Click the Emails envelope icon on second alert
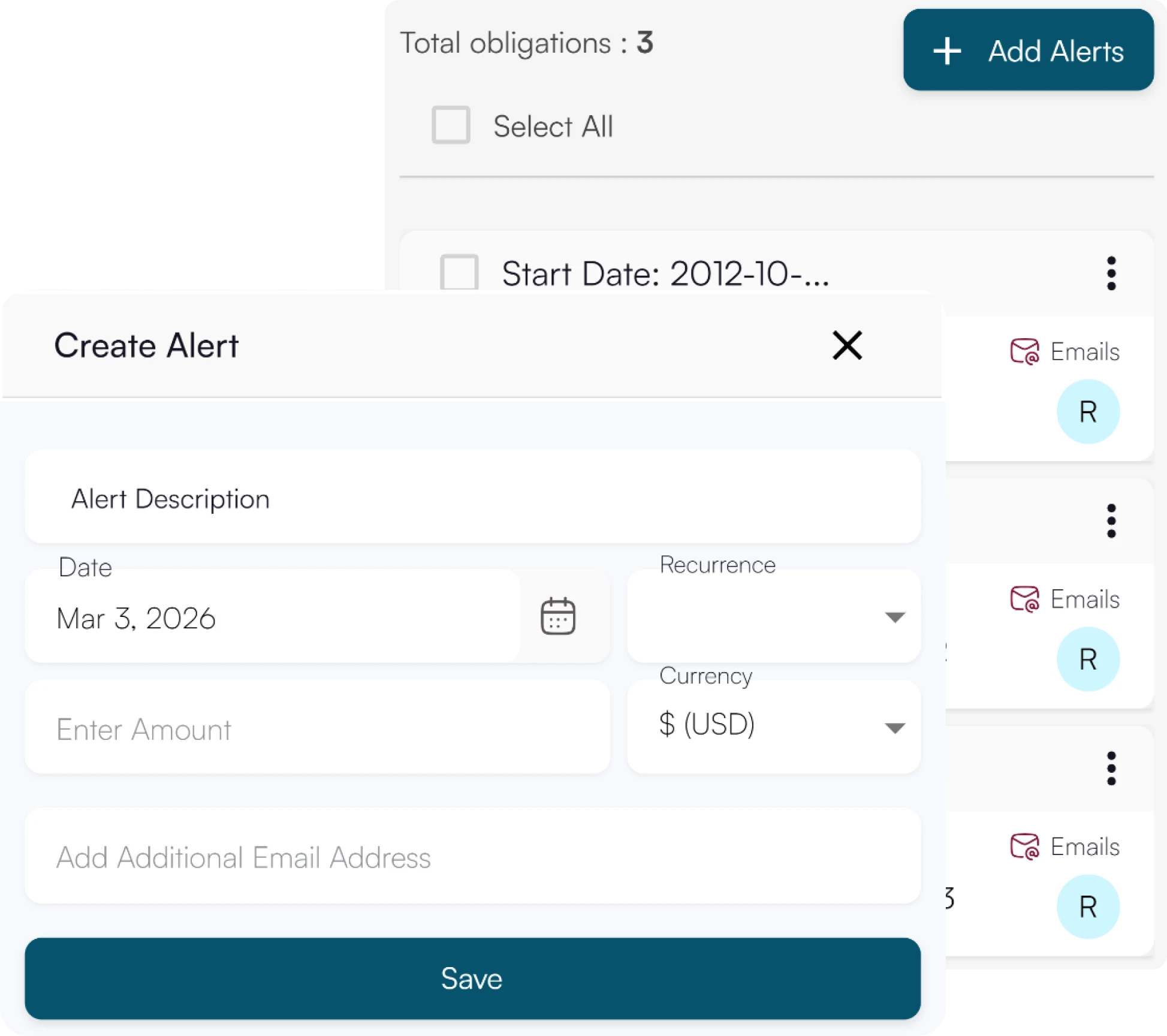 pos(1026,600)
